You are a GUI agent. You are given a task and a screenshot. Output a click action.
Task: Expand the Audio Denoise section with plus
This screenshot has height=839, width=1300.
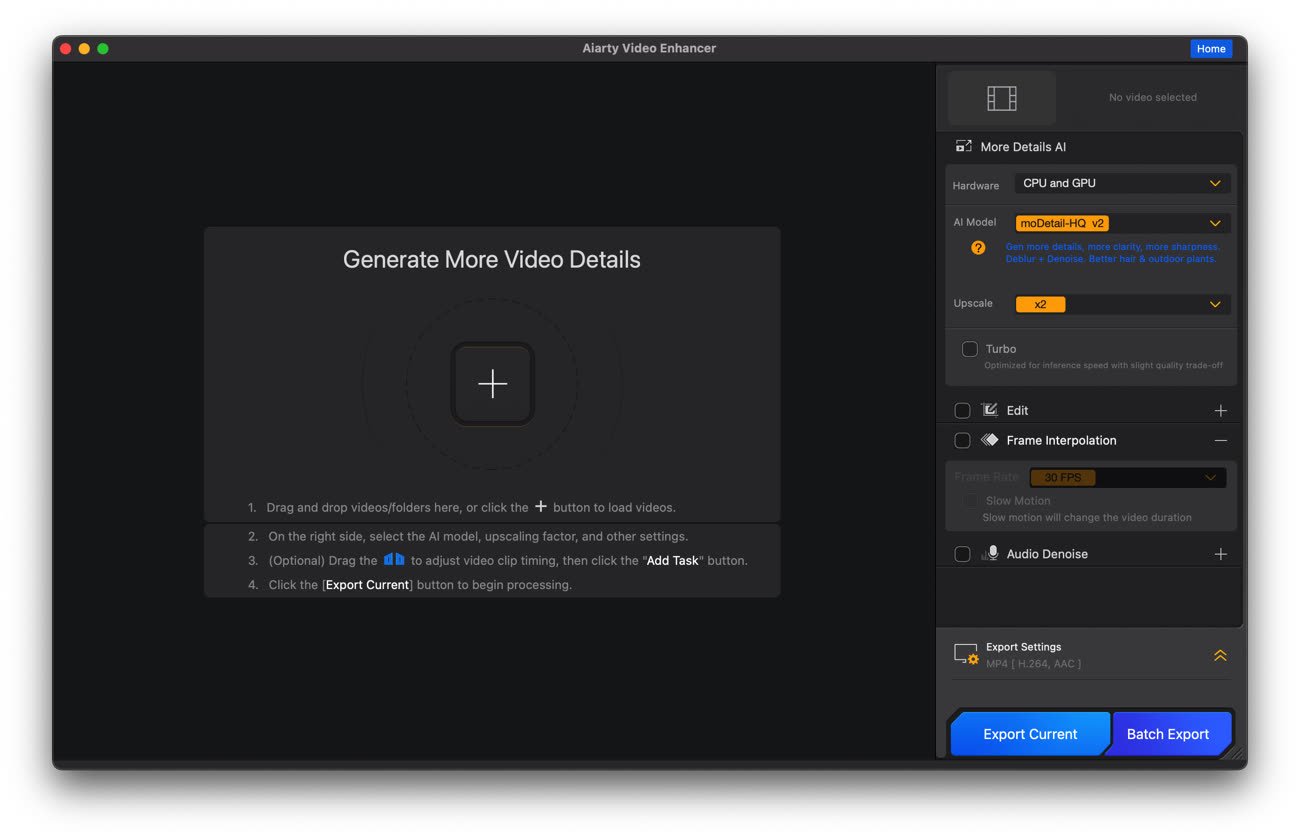point(1220,554)
